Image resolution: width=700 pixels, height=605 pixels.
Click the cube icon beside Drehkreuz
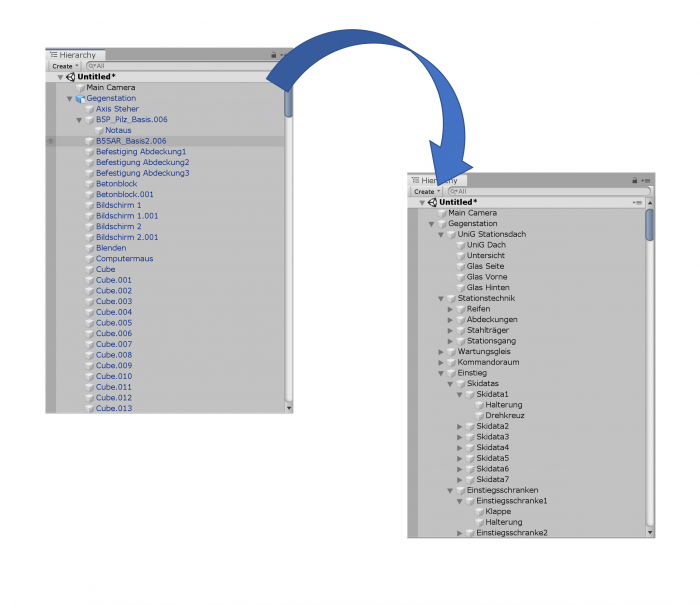click(x=479, y=415)
